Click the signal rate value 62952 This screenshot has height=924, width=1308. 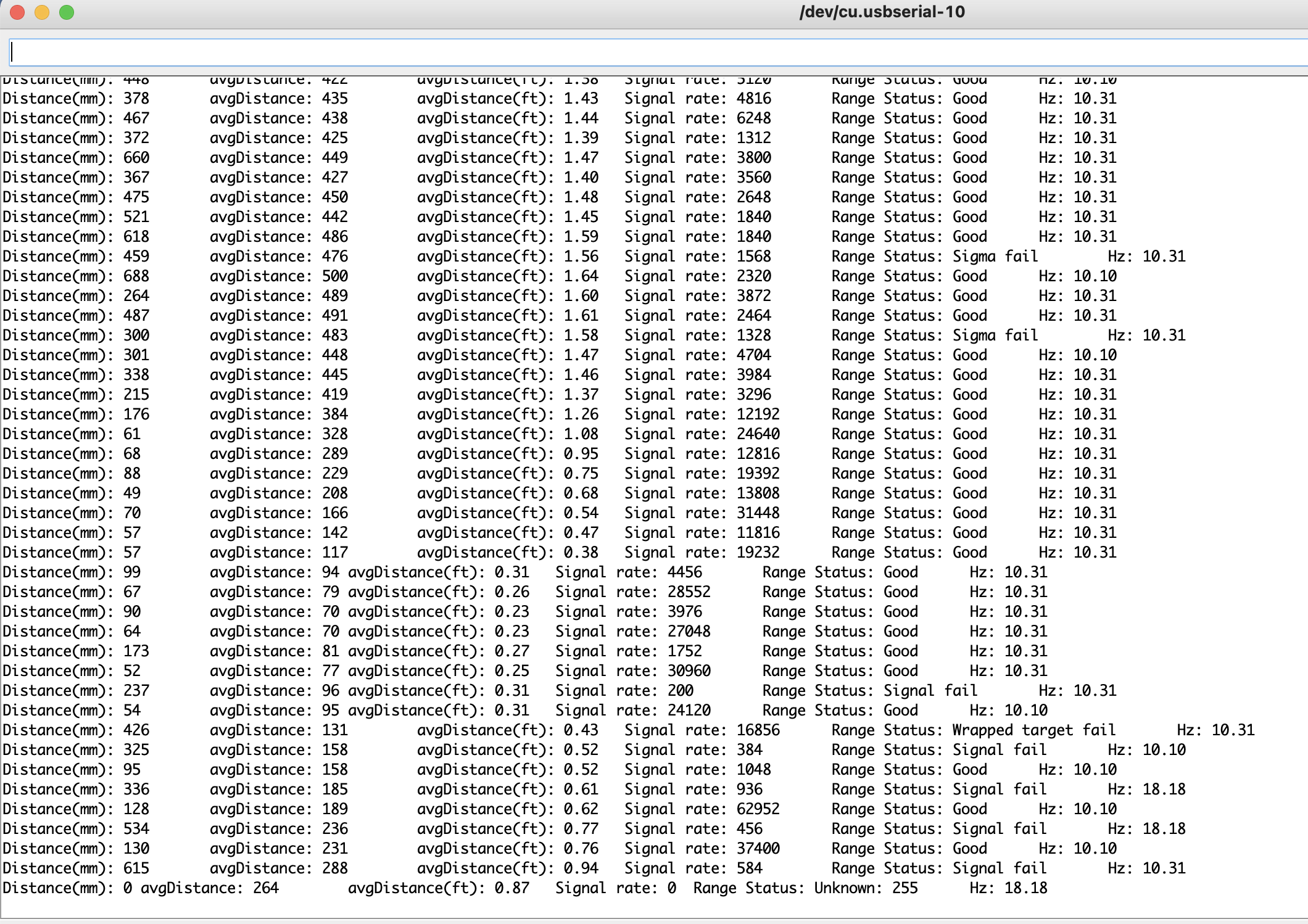(758, 809)
